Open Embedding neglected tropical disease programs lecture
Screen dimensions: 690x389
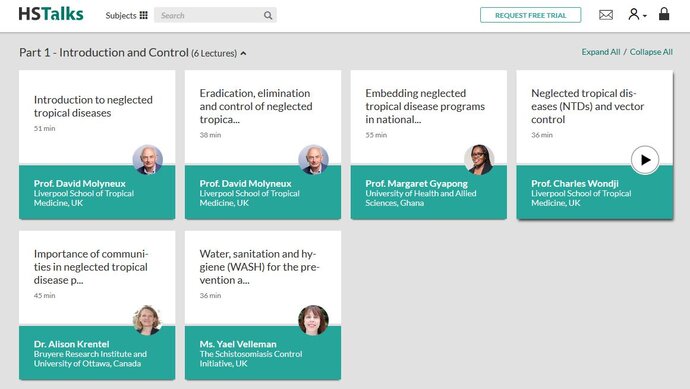click(x=425, y=106)
